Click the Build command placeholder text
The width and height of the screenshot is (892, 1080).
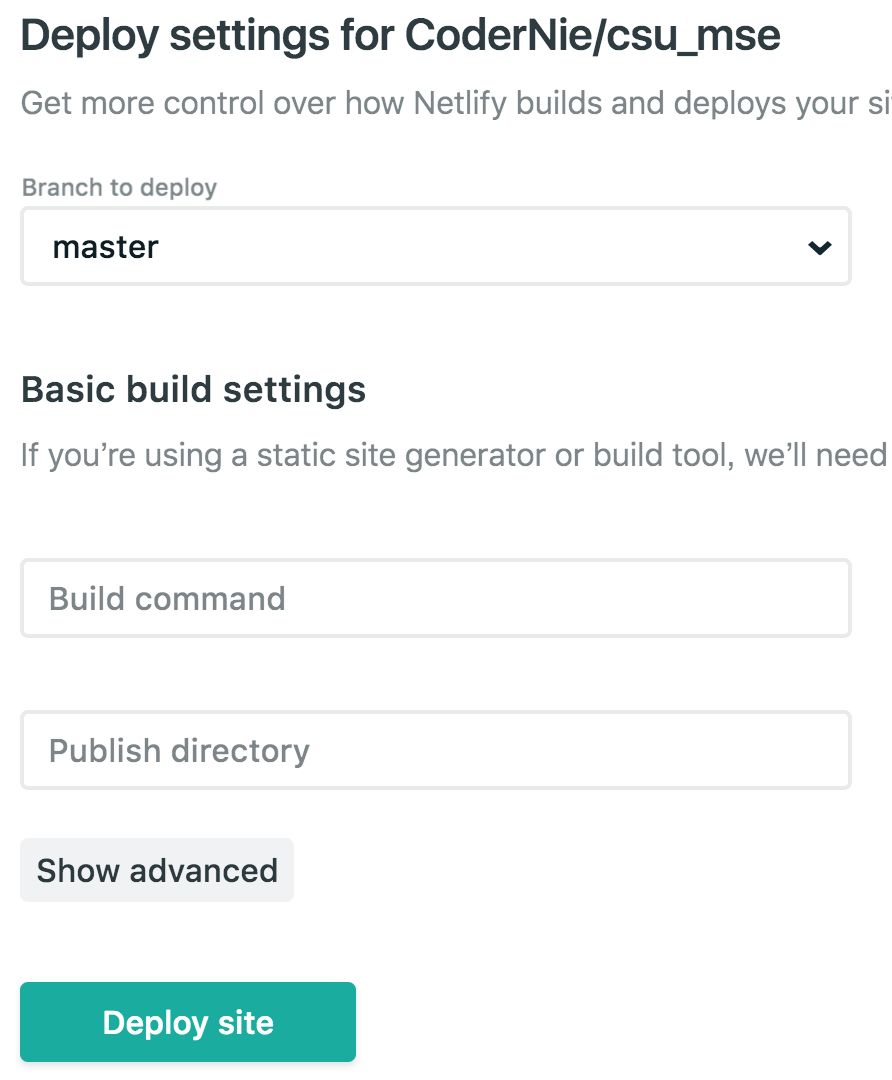pos(167,598)
